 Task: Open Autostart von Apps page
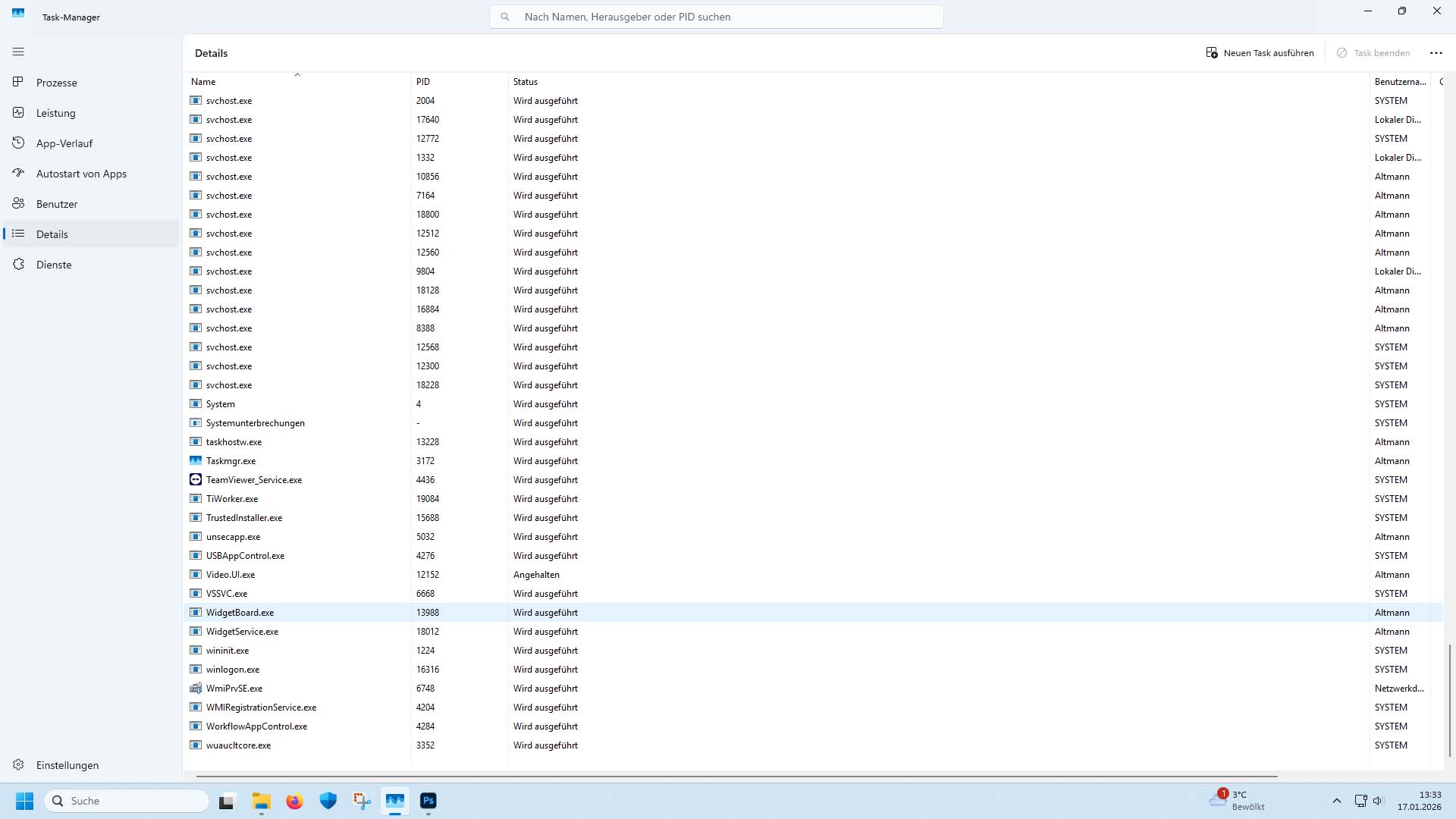81,174
